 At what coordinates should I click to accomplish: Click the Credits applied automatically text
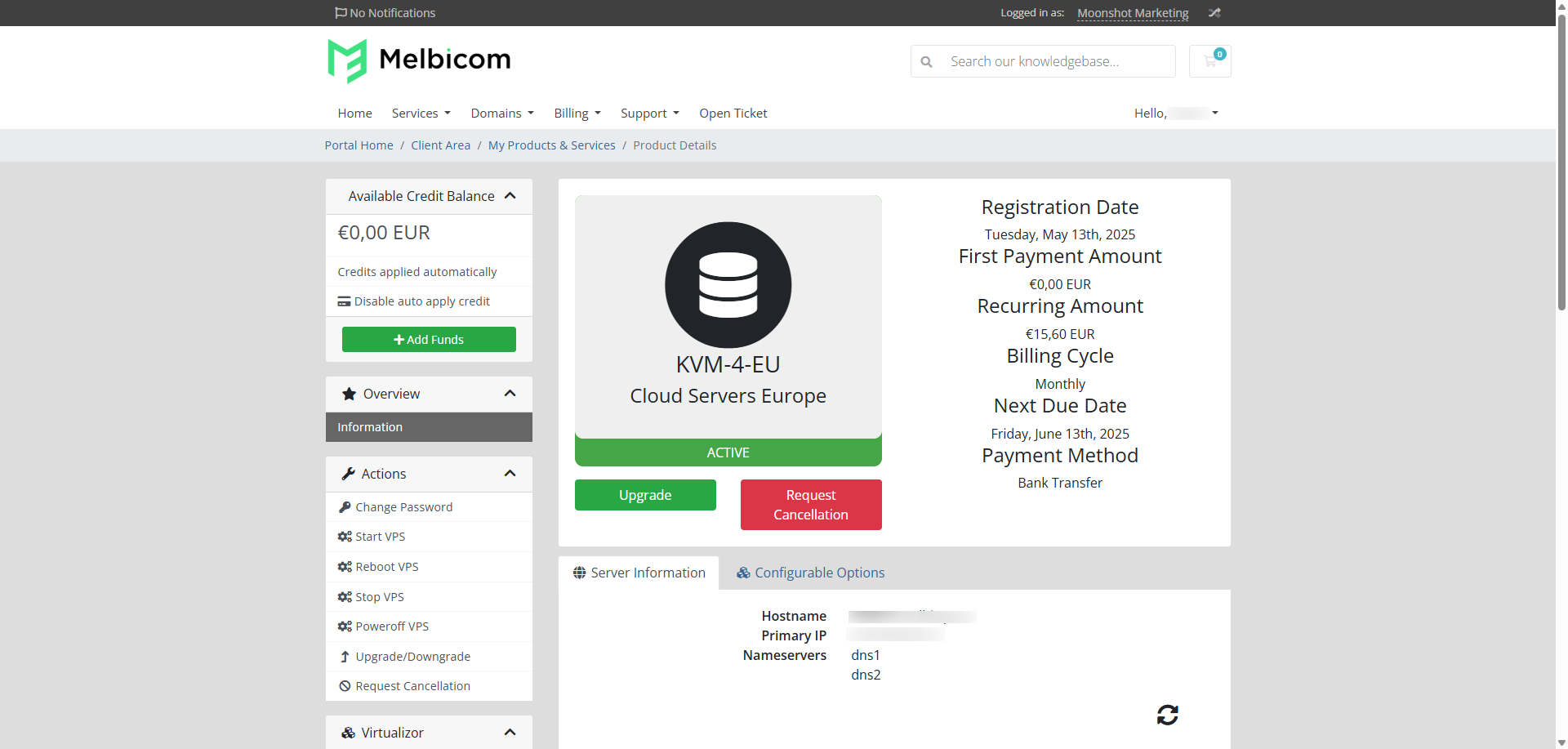pos(416,272)
